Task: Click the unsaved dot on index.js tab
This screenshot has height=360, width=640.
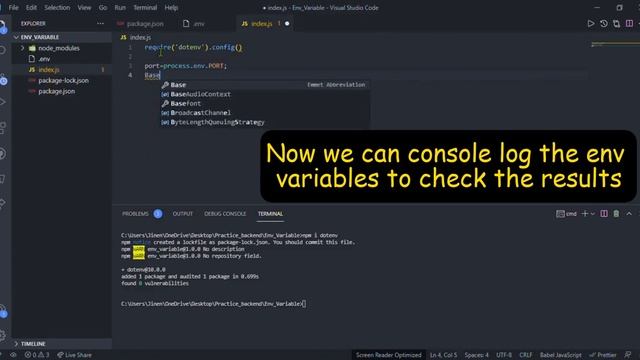Action: [x=287, y=24]
